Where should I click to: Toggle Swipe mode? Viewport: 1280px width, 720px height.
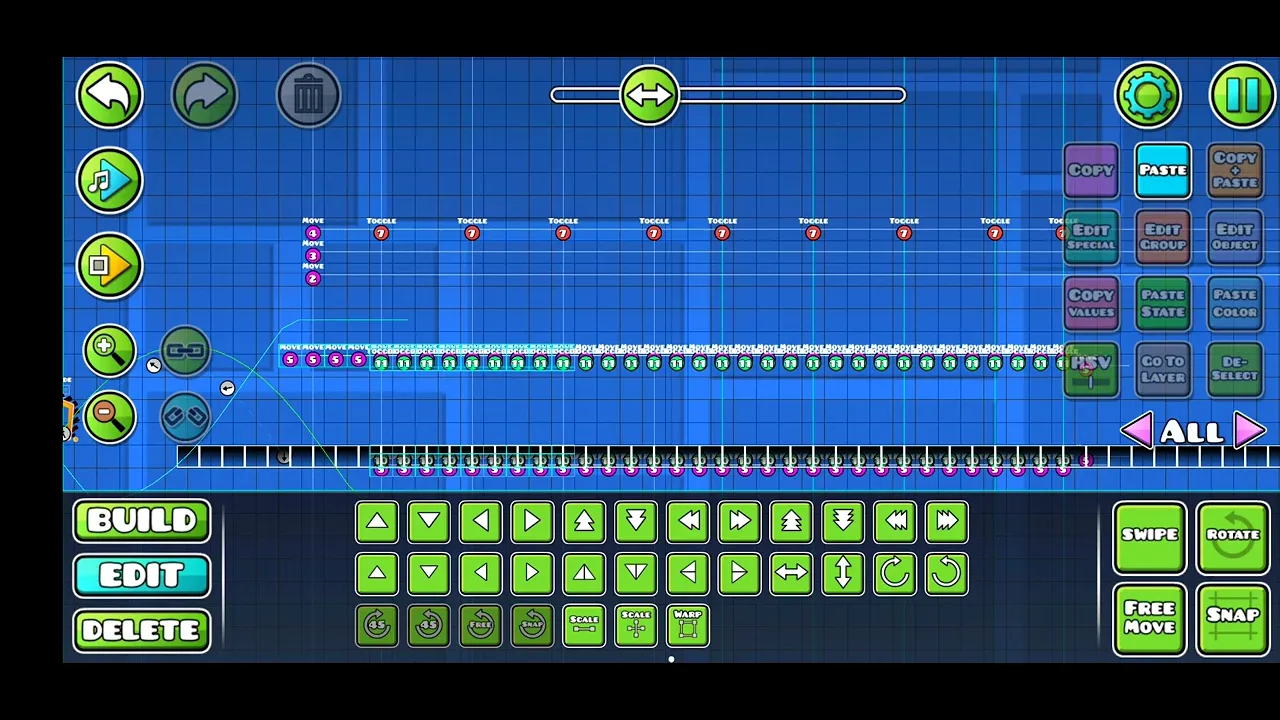pyautogui.click(x=1149, y=537)
